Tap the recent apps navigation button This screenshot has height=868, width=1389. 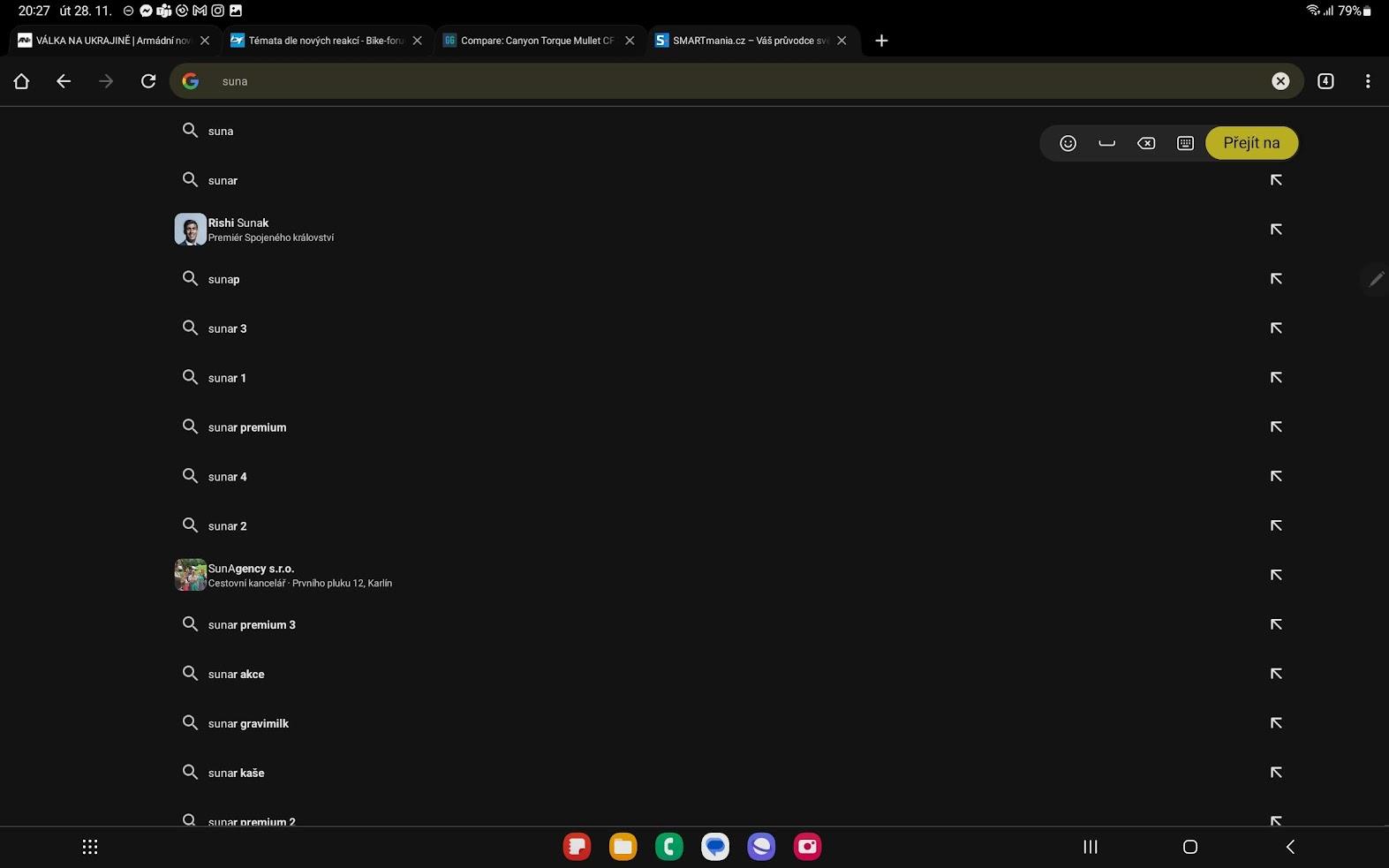(x=1091, y=847)
